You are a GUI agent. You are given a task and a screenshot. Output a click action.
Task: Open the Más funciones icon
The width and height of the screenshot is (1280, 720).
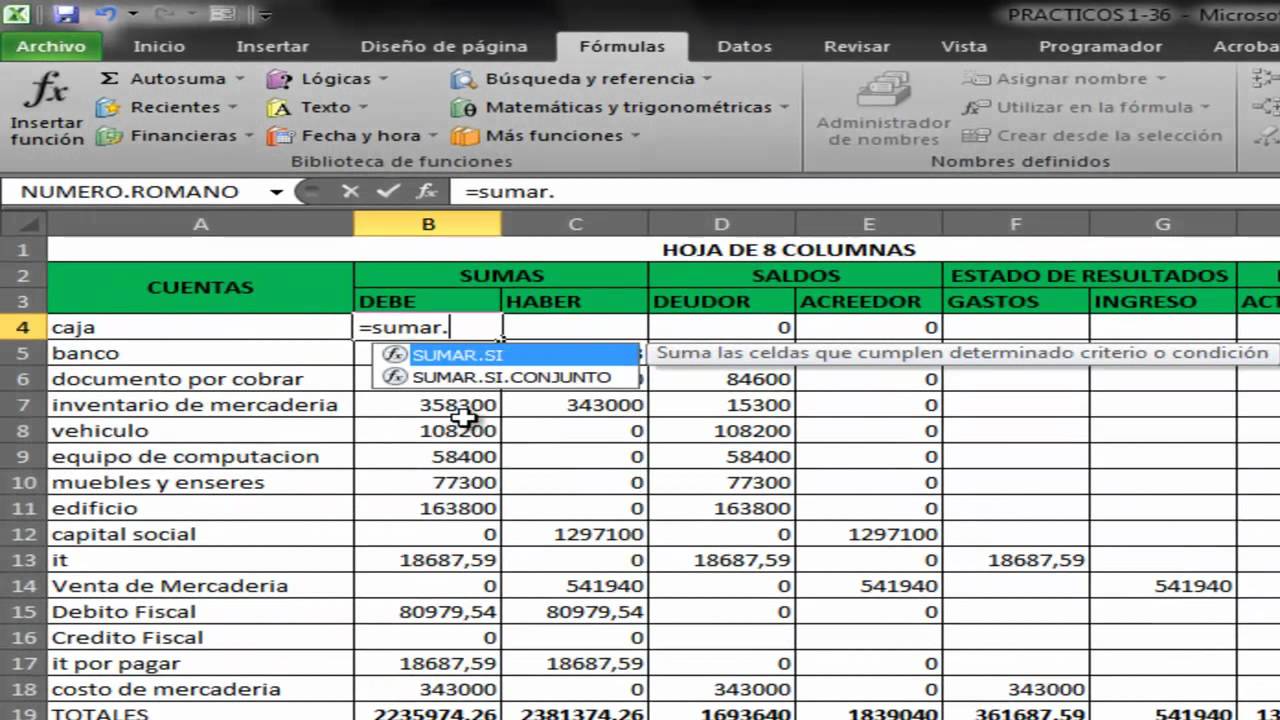pos(463,136)
